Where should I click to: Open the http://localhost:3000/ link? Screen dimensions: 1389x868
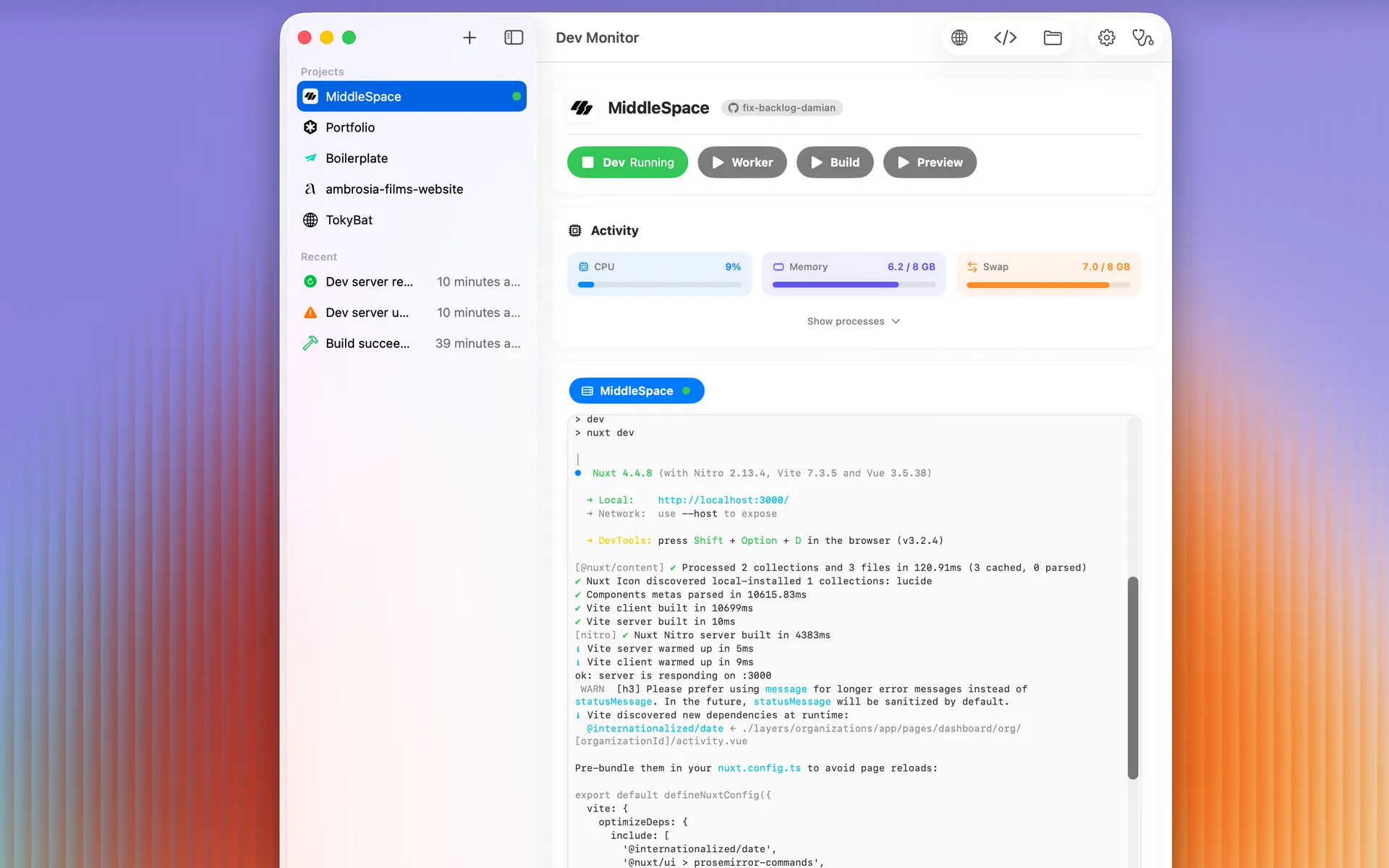723,500
